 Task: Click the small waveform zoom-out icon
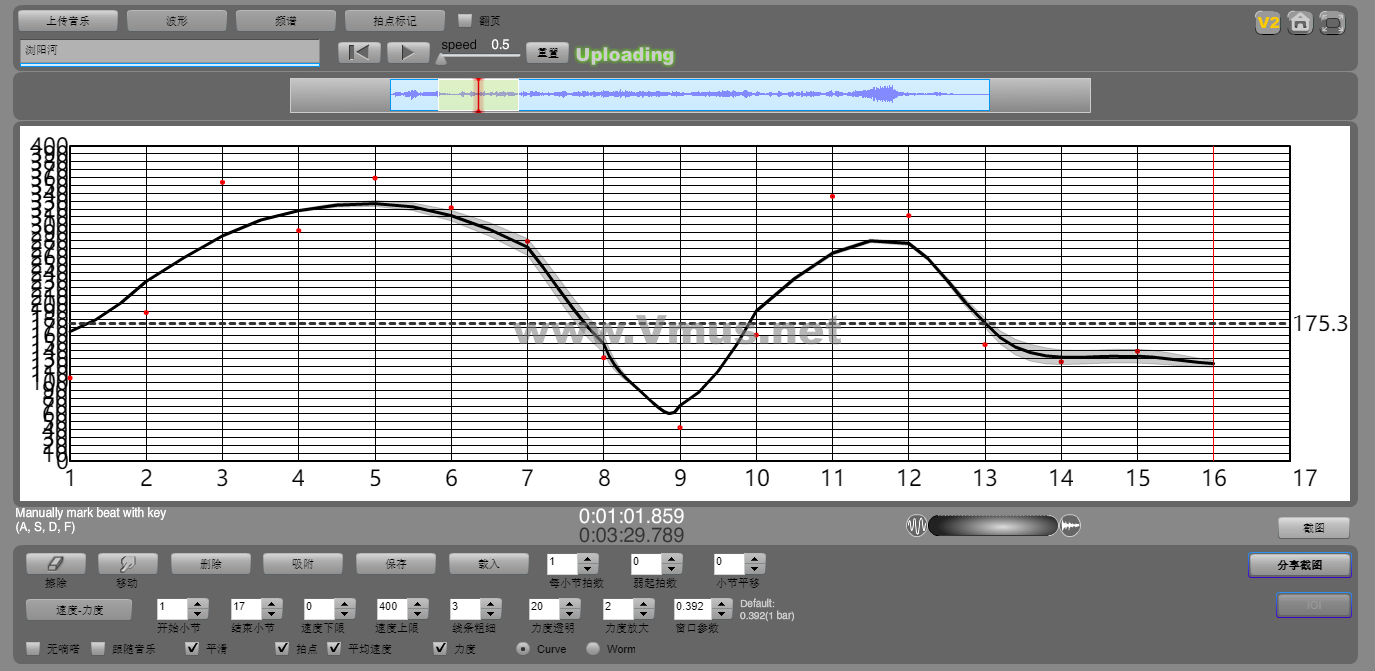[x=916, y=526]
